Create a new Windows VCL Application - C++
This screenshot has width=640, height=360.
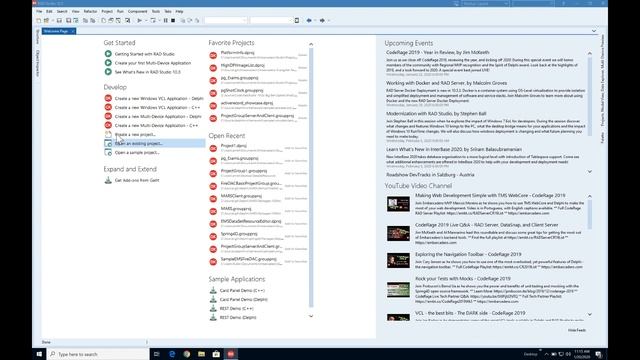pos(157,107)
